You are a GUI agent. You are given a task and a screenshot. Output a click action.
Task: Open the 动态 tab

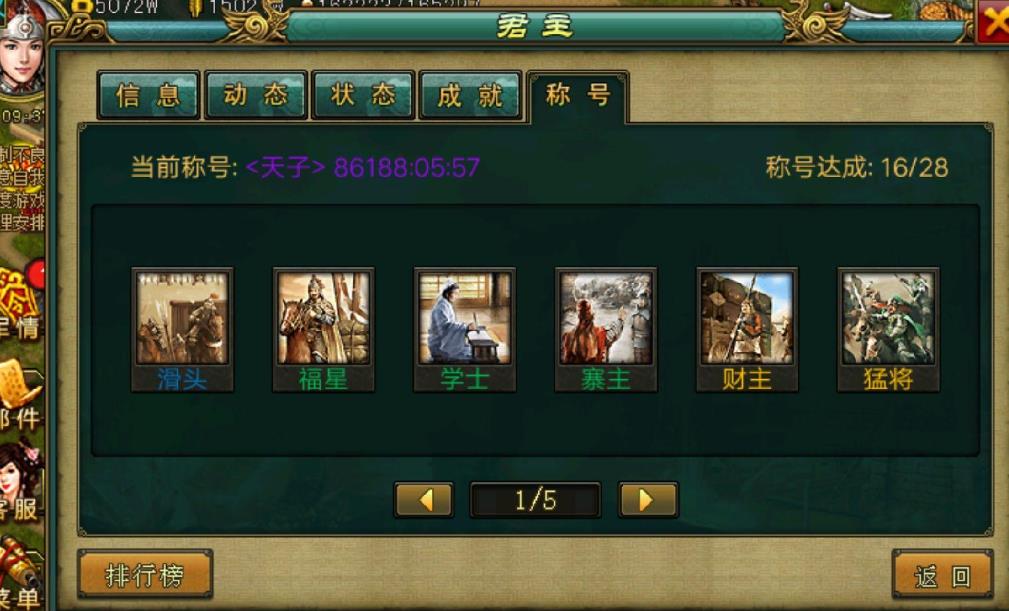(x=255, y=95)
